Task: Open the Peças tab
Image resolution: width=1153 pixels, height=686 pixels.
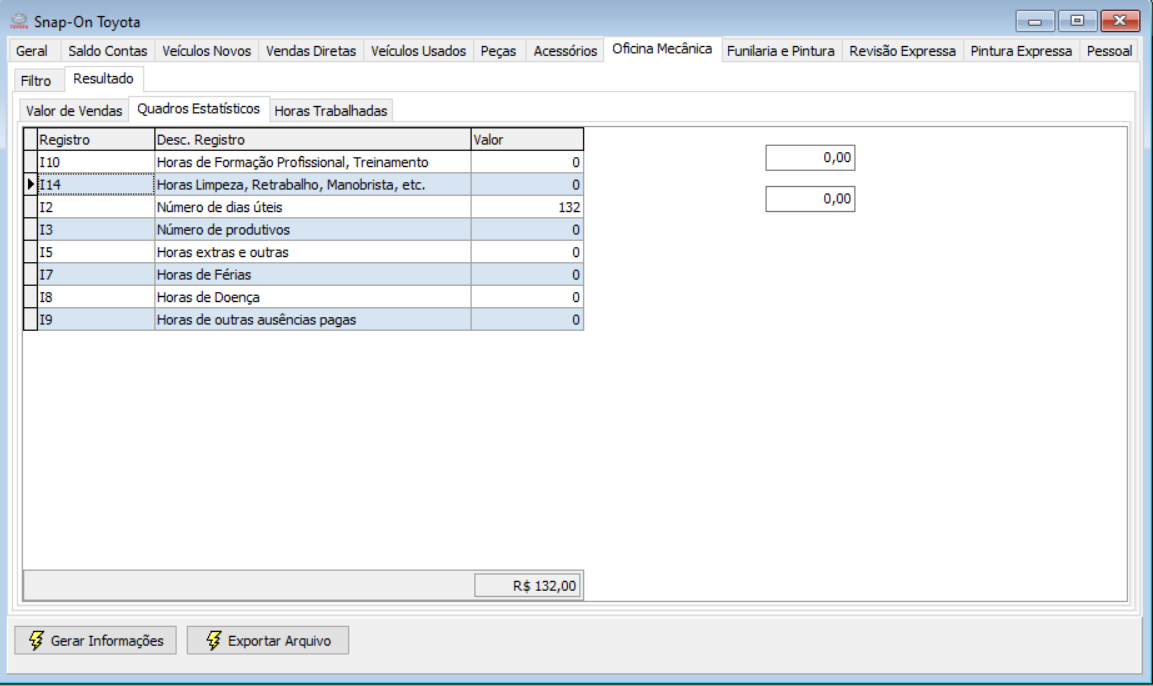Action: click(498, 51)
